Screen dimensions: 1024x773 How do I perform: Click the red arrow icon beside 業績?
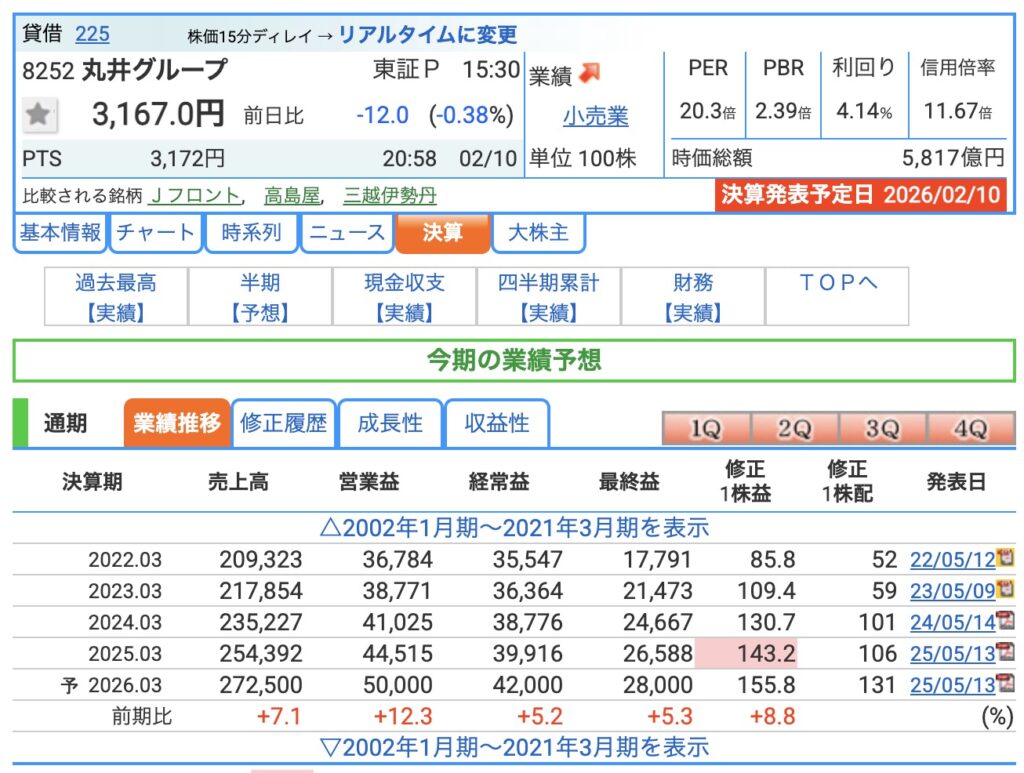pyautogui.click(x=590, y=73)
